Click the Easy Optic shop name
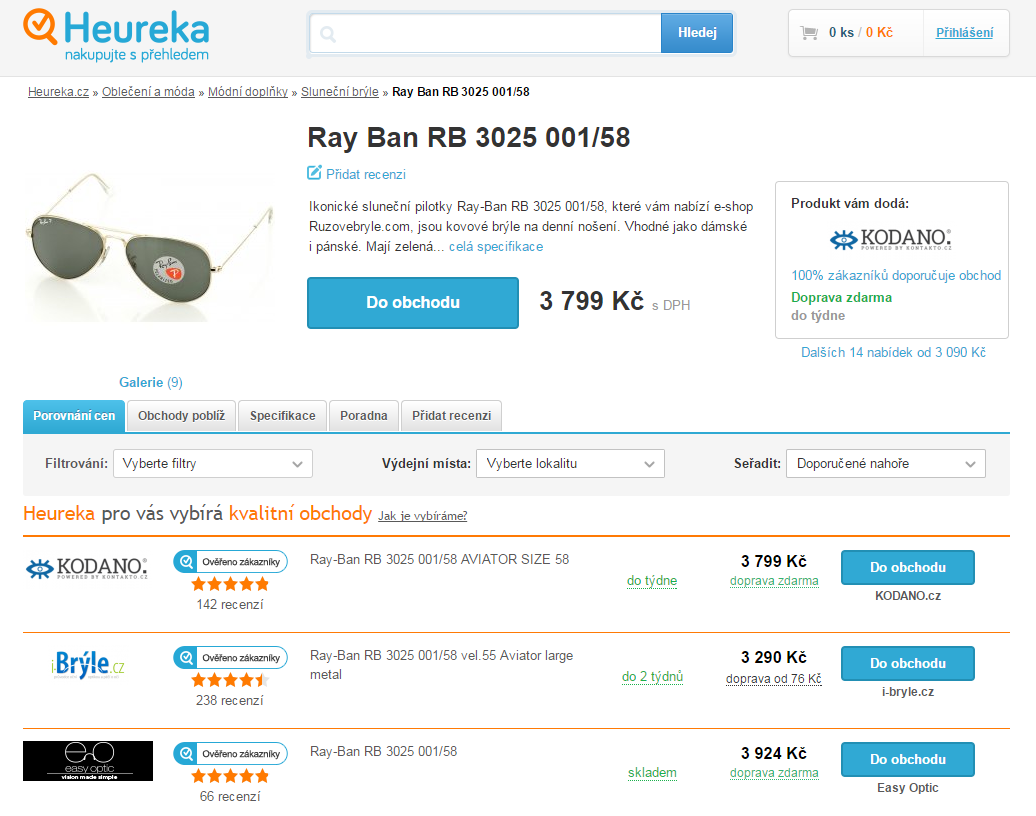Screen dimensions: 1036x816 (908, 788)
